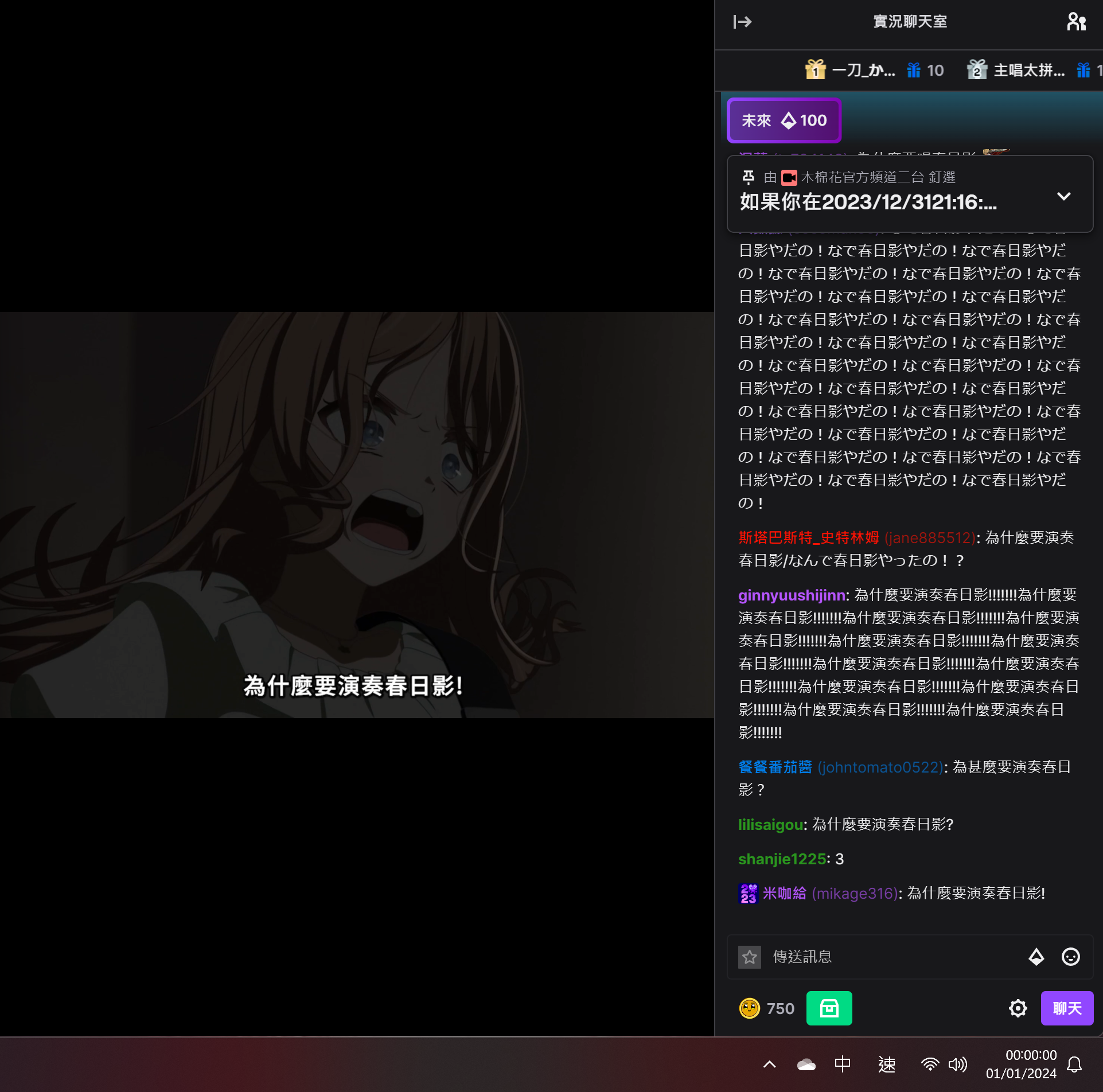Show hidden tray icons chevron

[769, 1064]
